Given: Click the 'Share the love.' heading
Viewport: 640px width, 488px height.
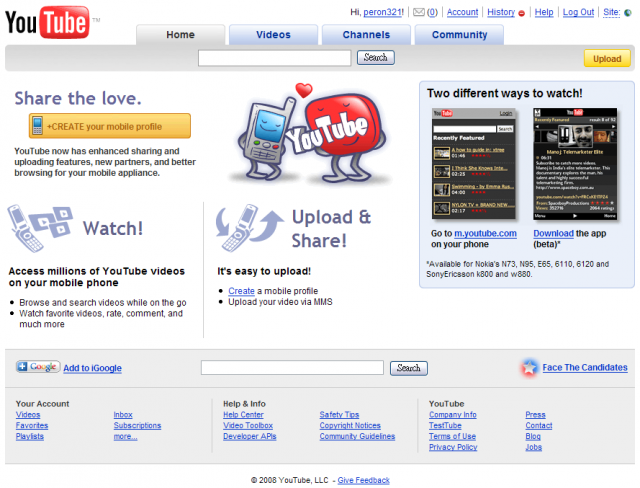Looking at the screenshot, I should 78,98.
